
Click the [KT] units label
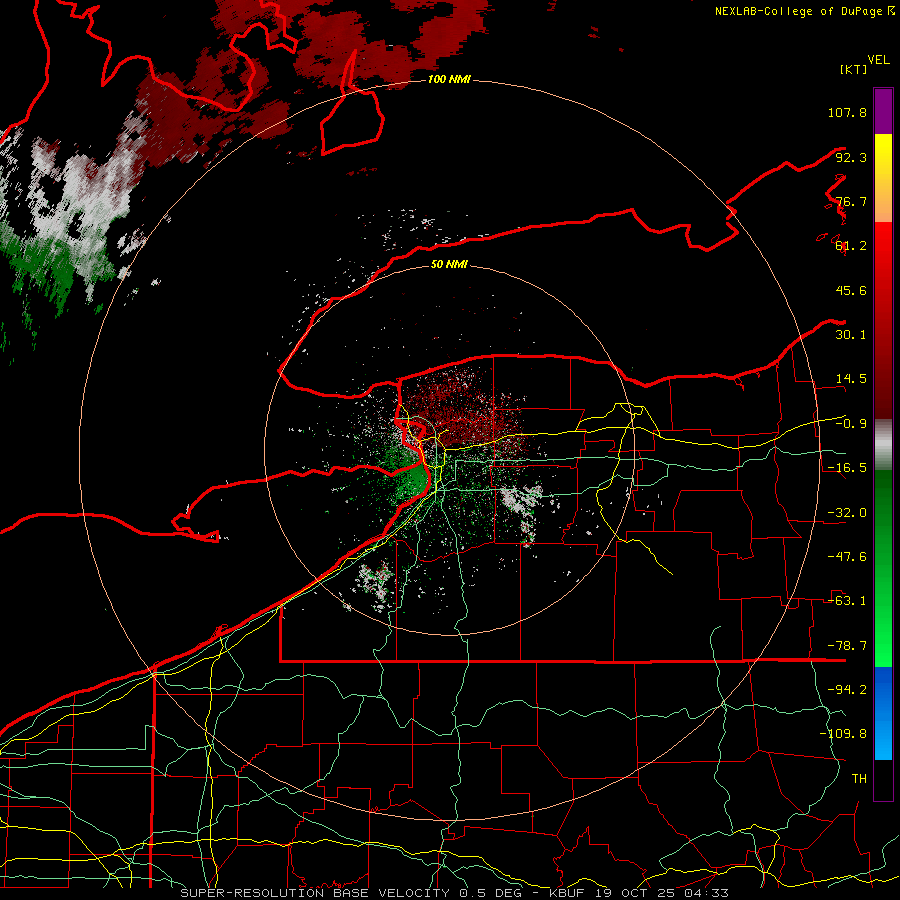[x=854, y=69]
